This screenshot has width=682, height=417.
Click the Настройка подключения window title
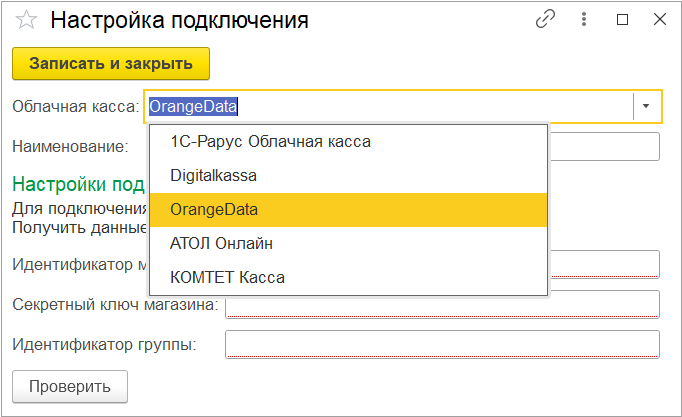179,20
